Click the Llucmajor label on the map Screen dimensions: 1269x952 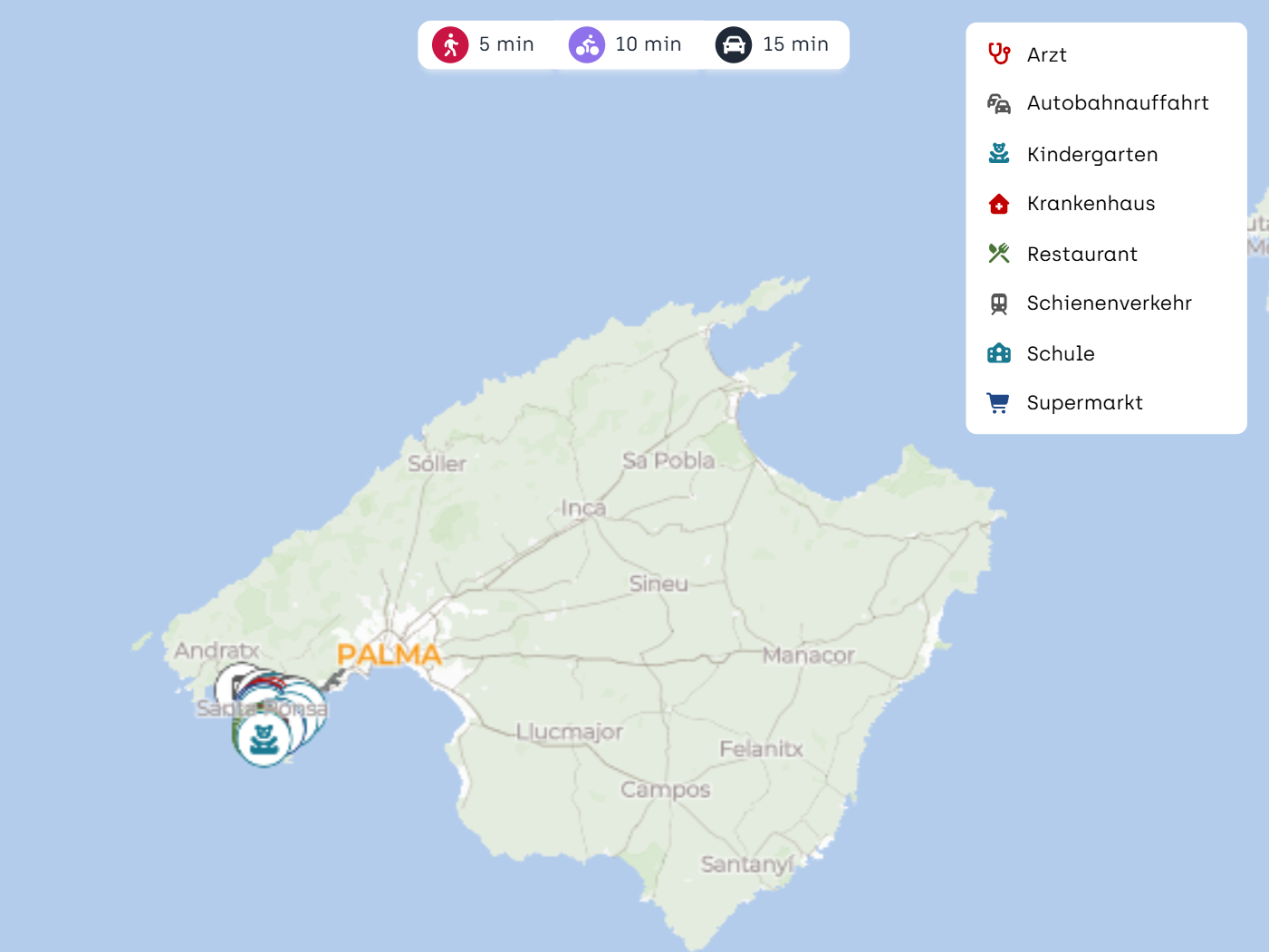pyautogui.click(x=570, y=732)
